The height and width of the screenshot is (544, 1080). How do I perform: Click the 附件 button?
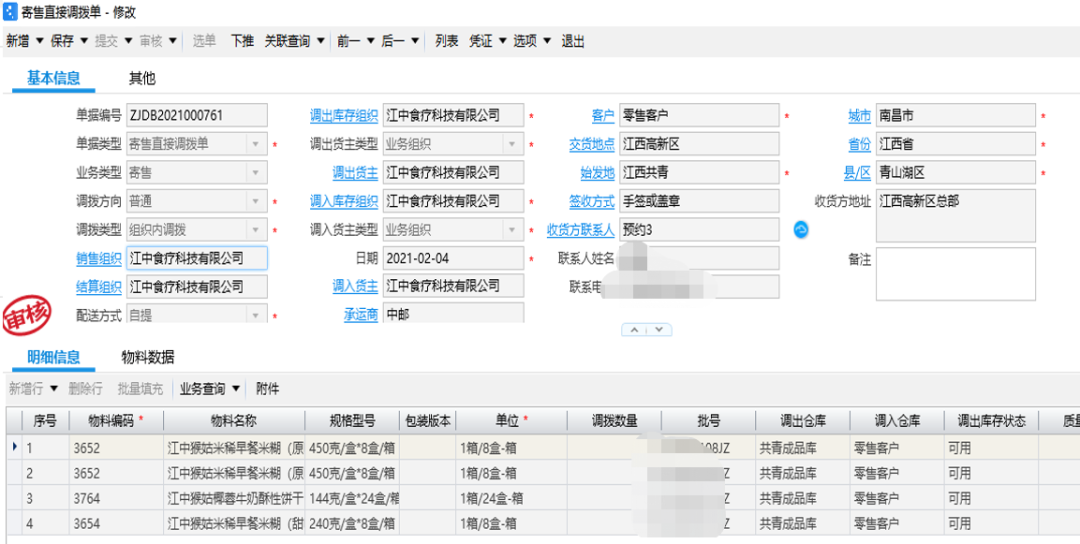point(267,389)
